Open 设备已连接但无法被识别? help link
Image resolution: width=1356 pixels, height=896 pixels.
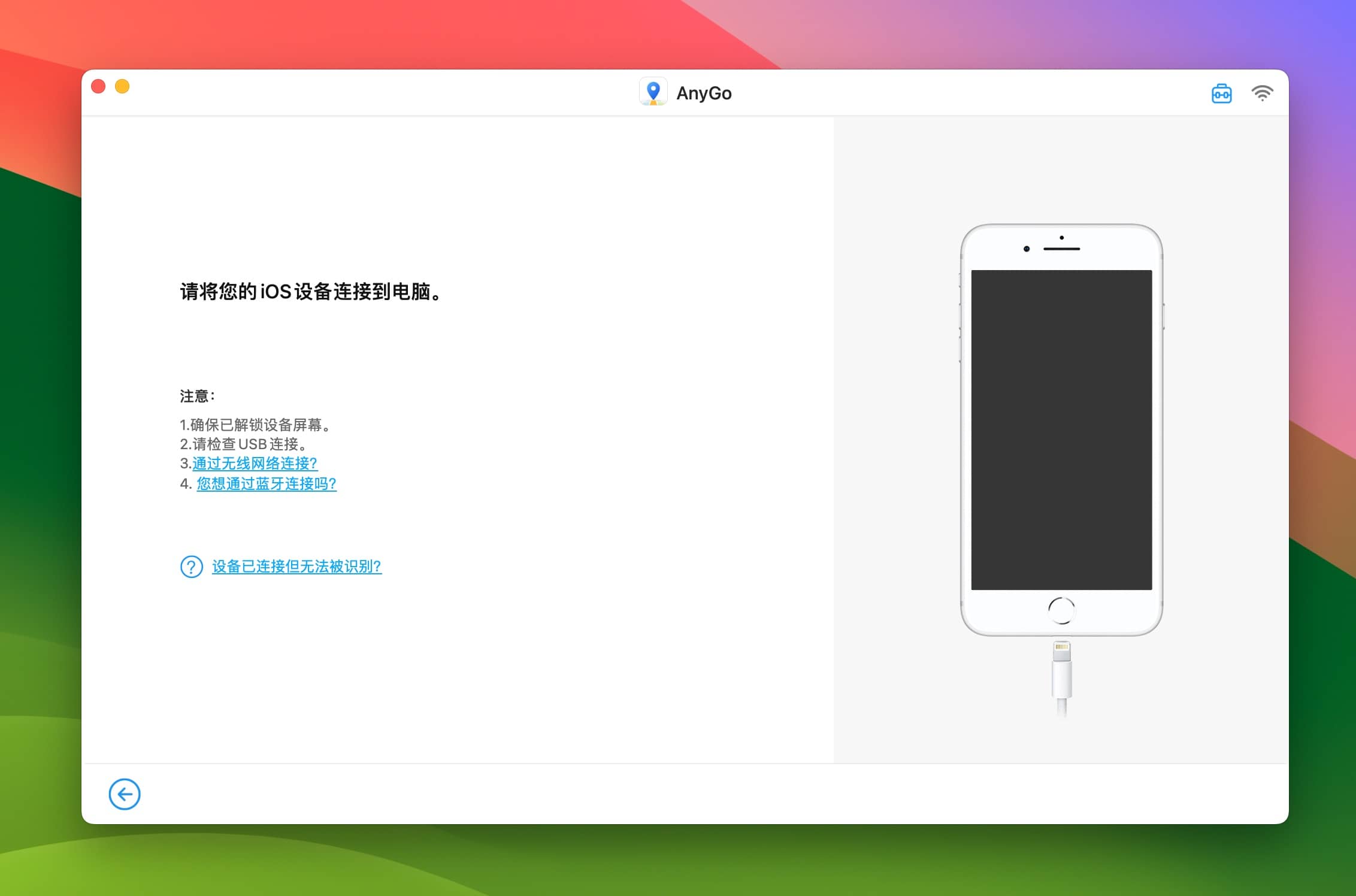[x=296, y=567]
